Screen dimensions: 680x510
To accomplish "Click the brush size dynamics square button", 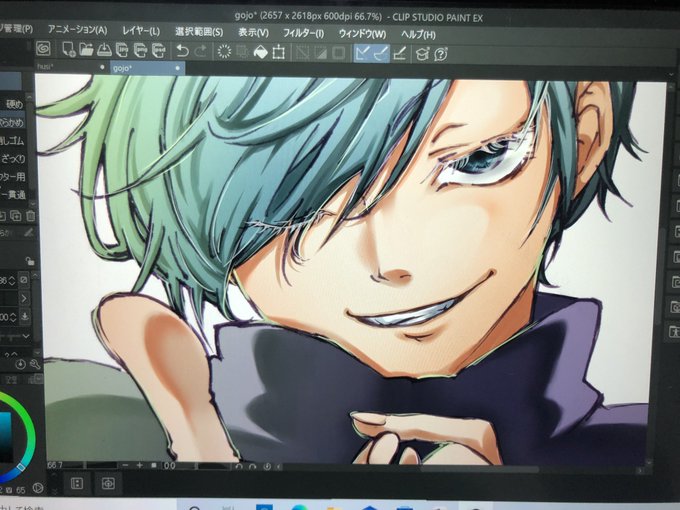I will coord(24,280).
